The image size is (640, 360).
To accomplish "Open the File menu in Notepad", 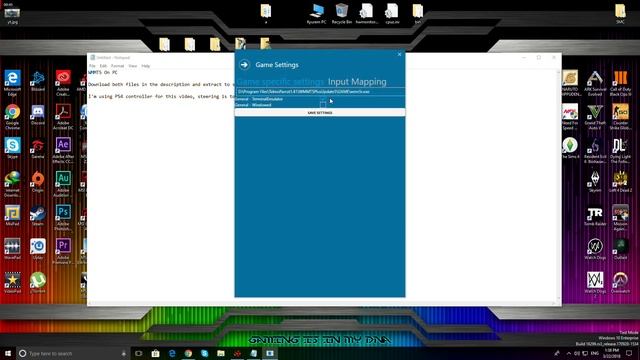I will coord(92,66).
